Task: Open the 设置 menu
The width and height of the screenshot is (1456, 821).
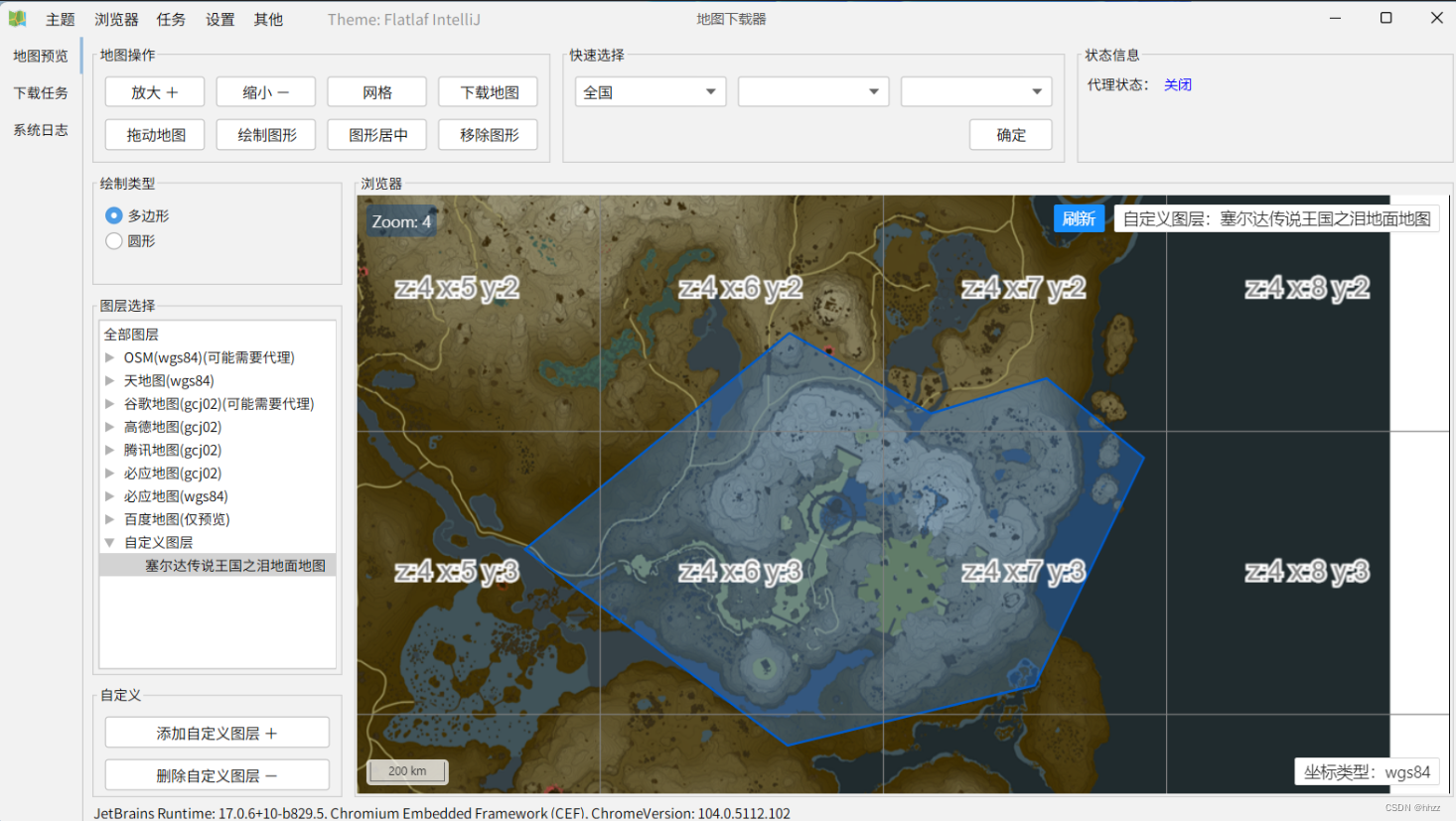Action: pyautogui.click(x=220, y=20)
